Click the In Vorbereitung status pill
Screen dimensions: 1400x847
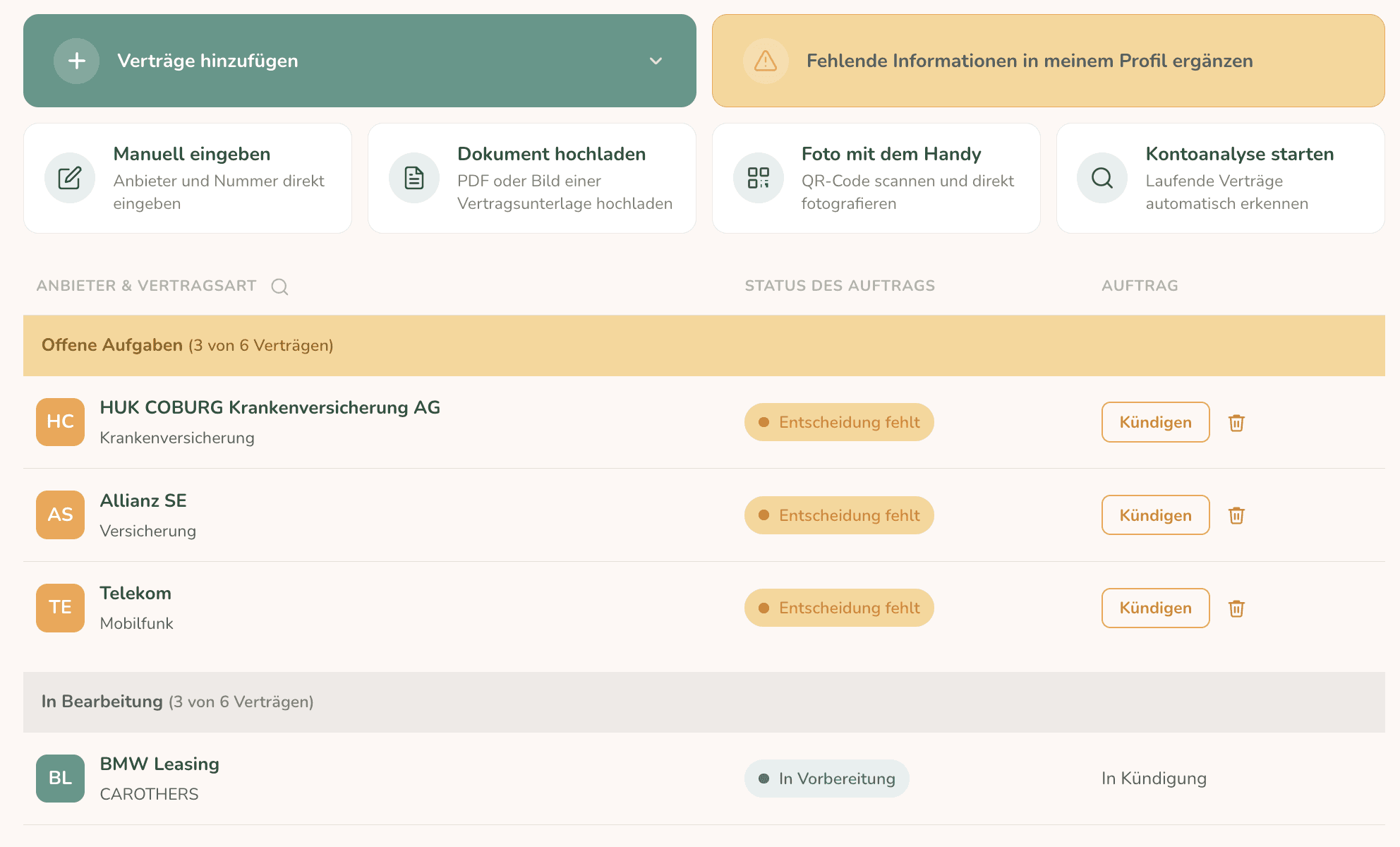[826, 779]
